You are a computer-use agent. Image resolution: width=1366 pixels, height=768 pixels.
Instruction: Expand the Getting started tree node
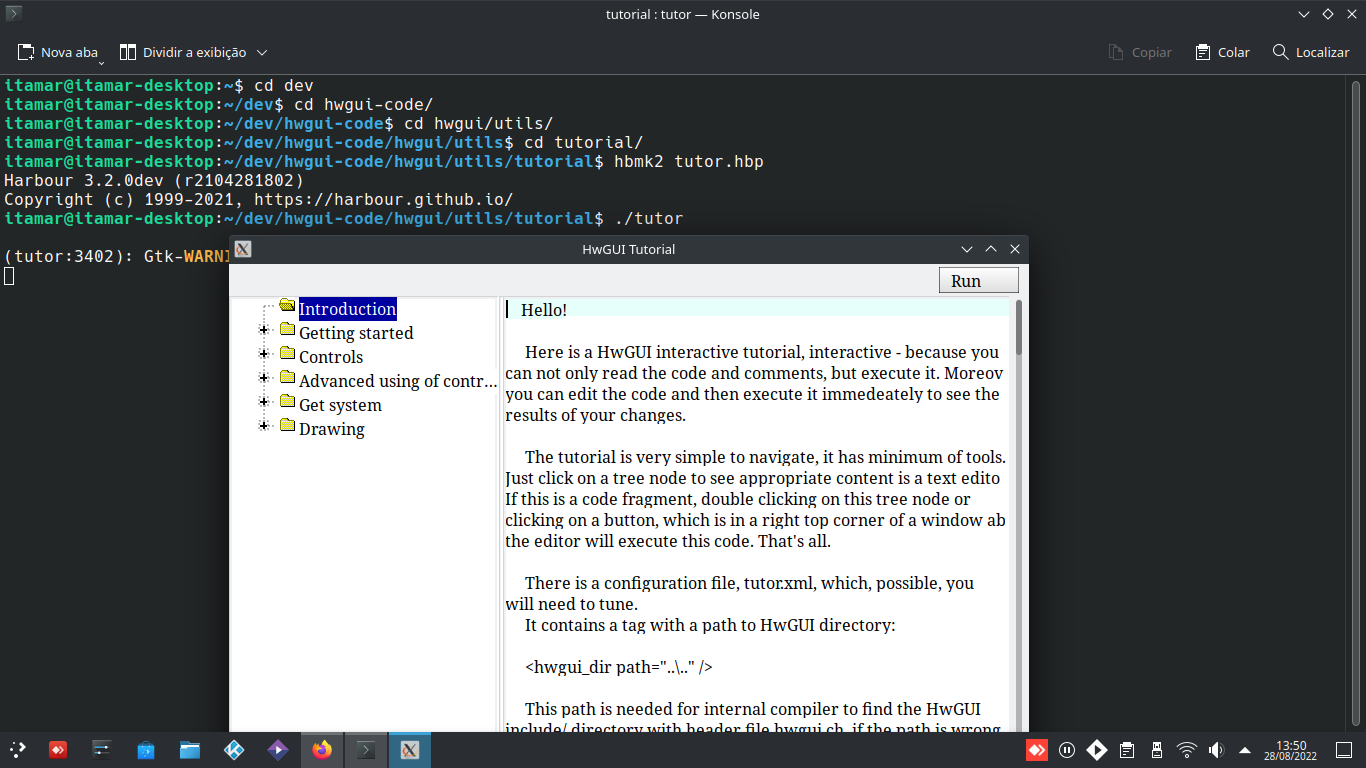coord(264,330)
